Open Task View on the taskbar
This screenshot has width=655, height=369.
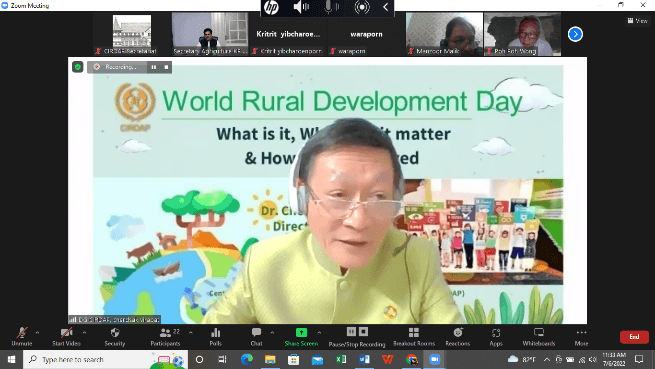coord(222,359)
